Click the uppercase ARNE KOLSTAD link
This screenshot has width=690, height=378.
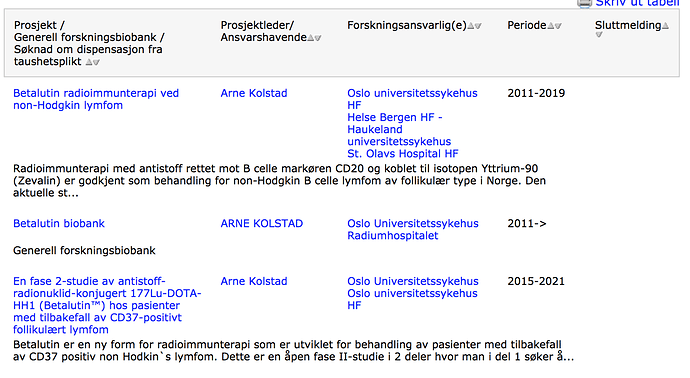[x=262, y=224]
